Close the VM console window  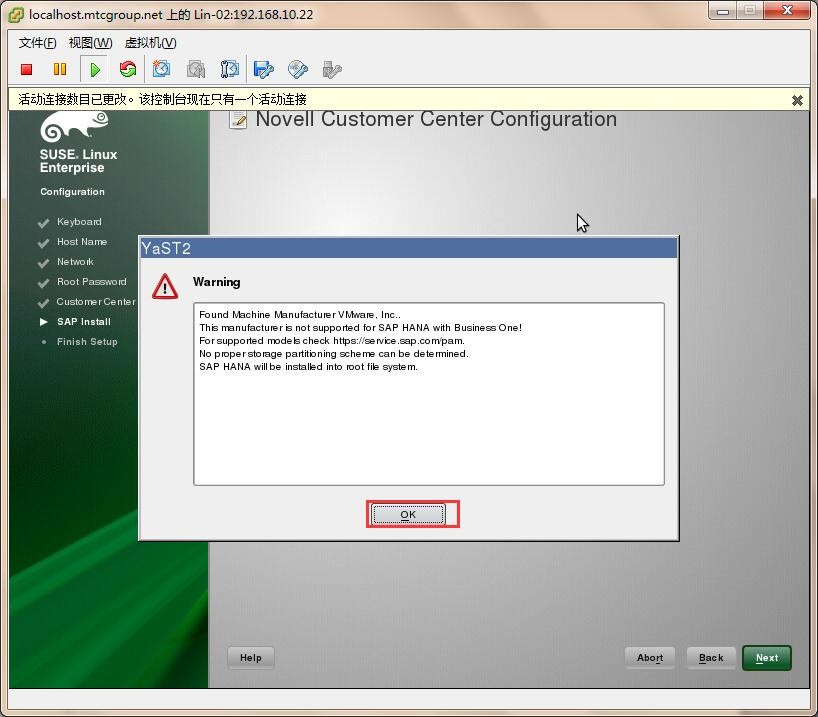787,11
